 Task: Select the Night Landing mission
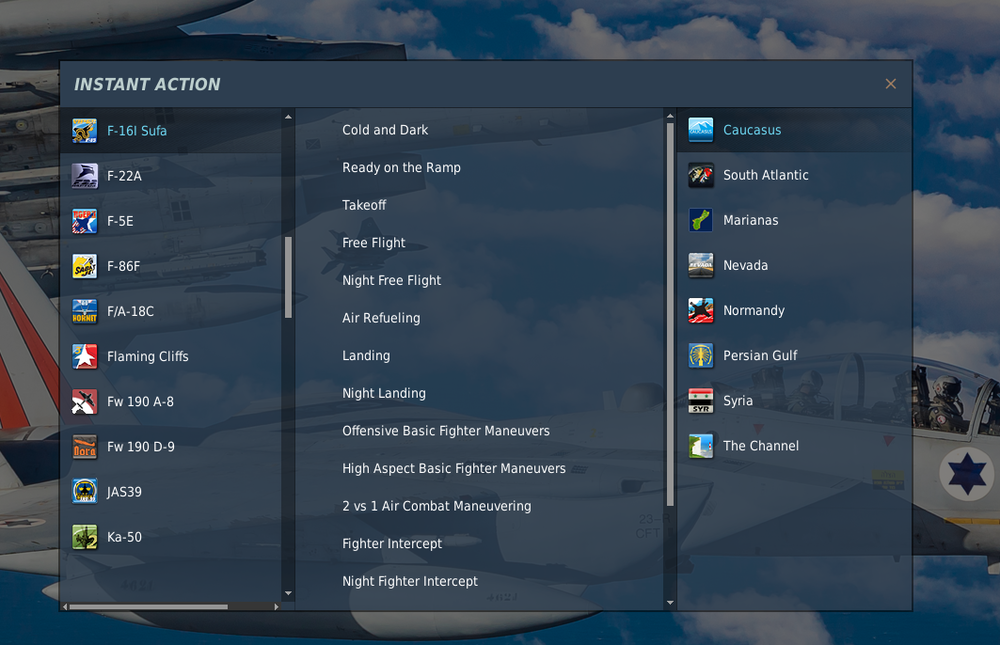[383, 394]
